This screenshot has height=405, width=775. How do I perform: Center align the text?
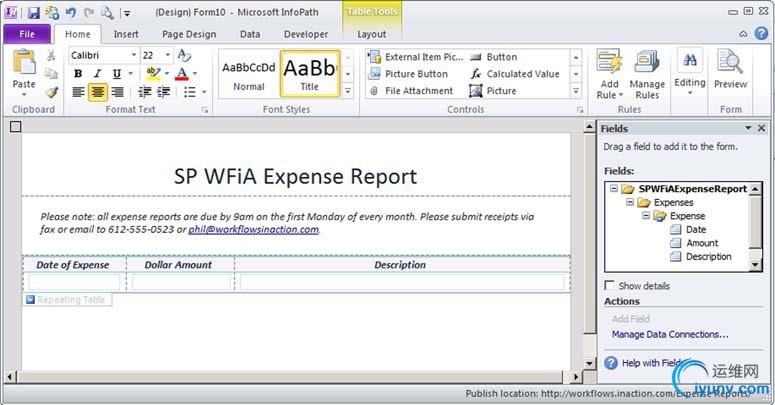pyautogui.click(x=98, y=92)
